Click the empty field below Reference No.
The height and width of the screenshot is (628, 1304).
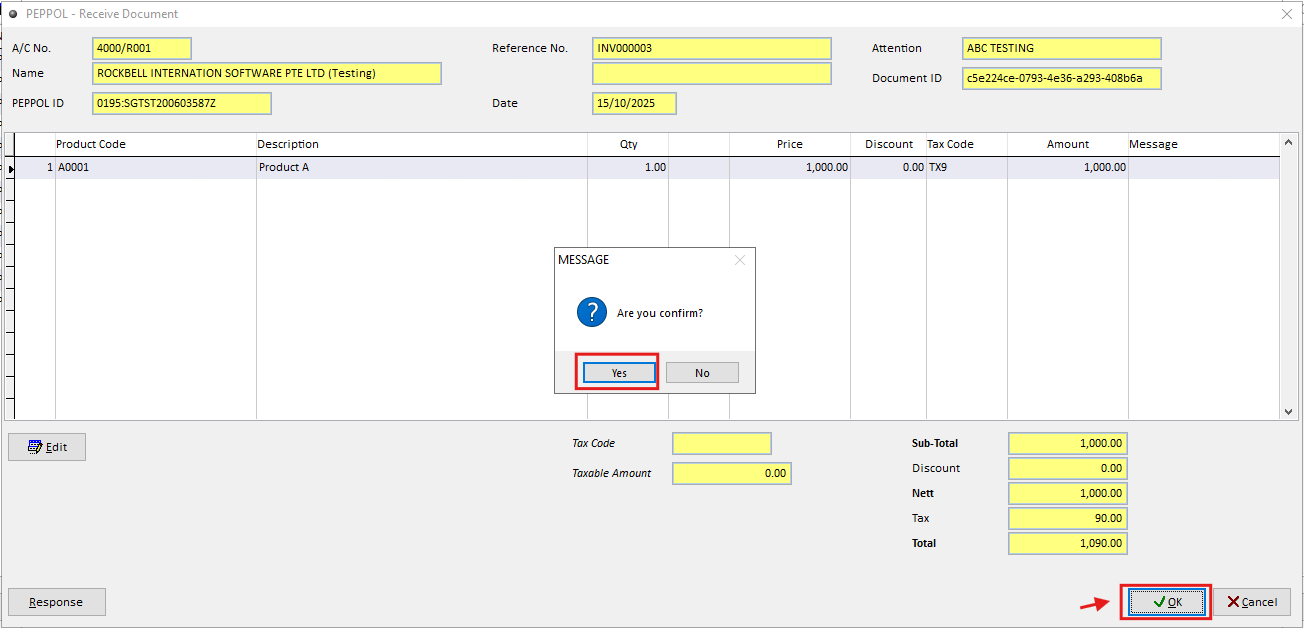tap(712, 73)
